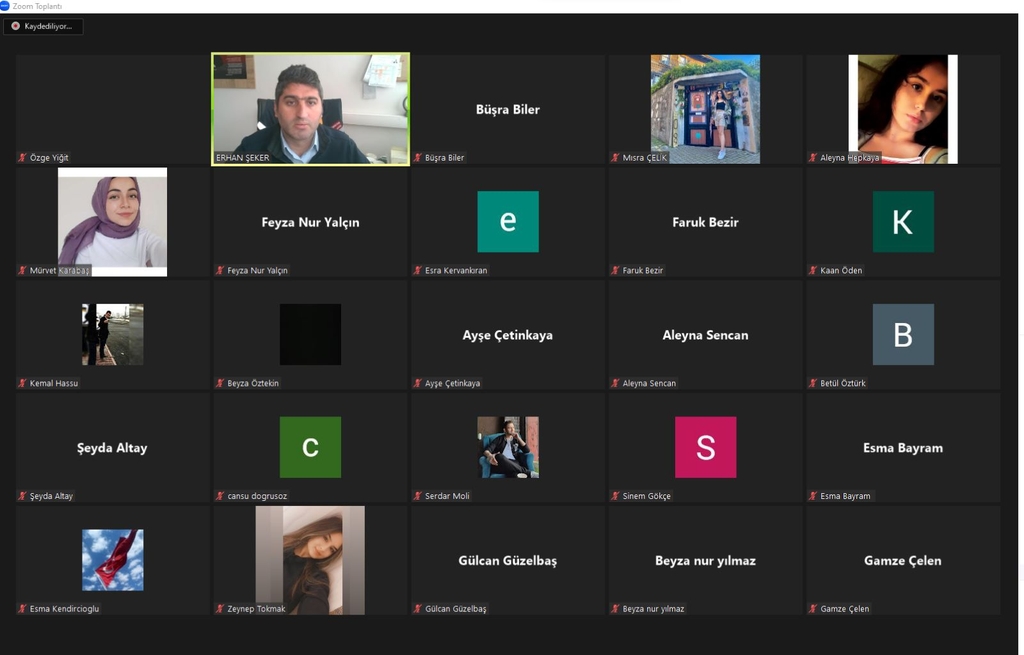Click the Kaydediliyor recording indicator
The image size is (1024, 655).
click(43, 26)
